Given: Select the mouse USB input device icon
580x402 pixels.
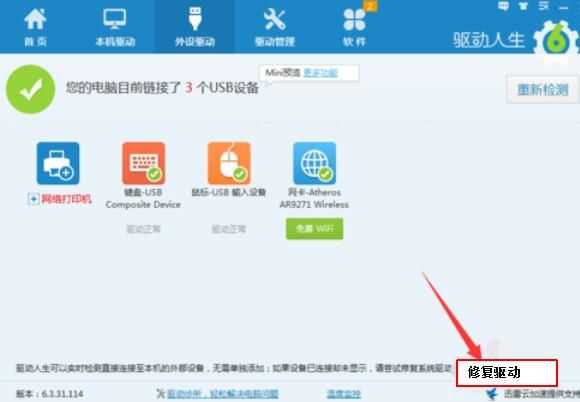Looking at the screenshot, I should pos(229,163).
